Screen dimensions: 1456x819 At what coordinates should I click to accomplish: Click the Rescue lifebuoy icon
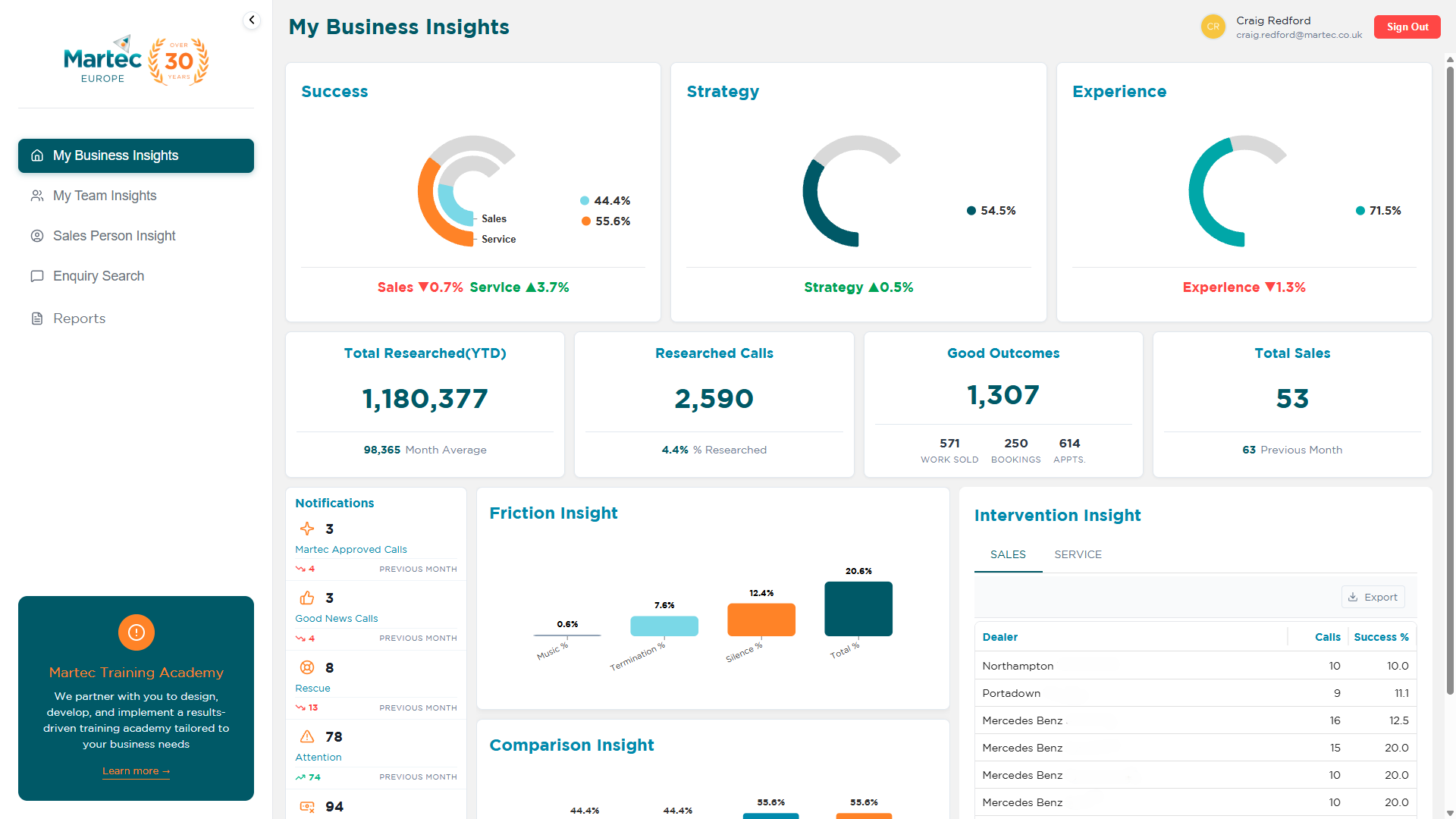(307, 667)
